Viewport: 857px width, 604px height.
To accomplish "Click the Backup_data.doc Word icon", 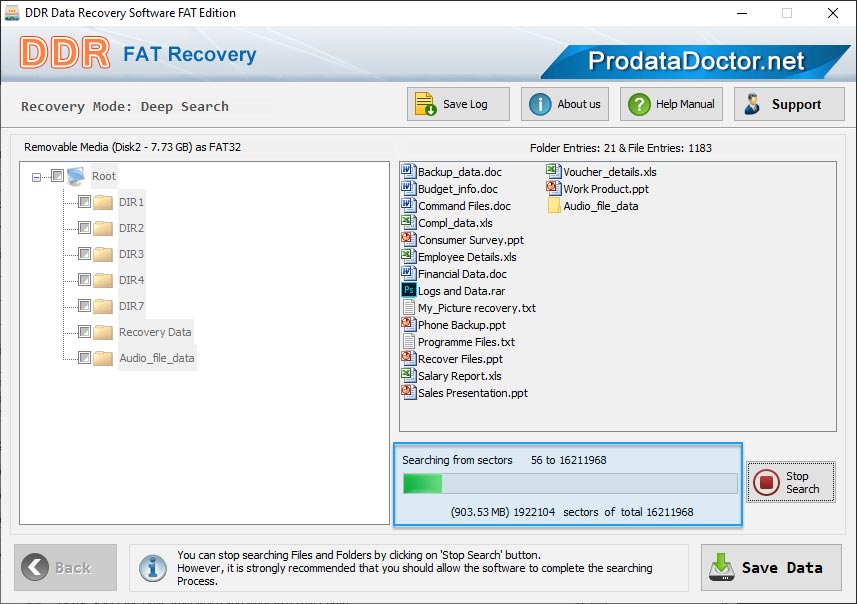I will [x=408, y=171].
